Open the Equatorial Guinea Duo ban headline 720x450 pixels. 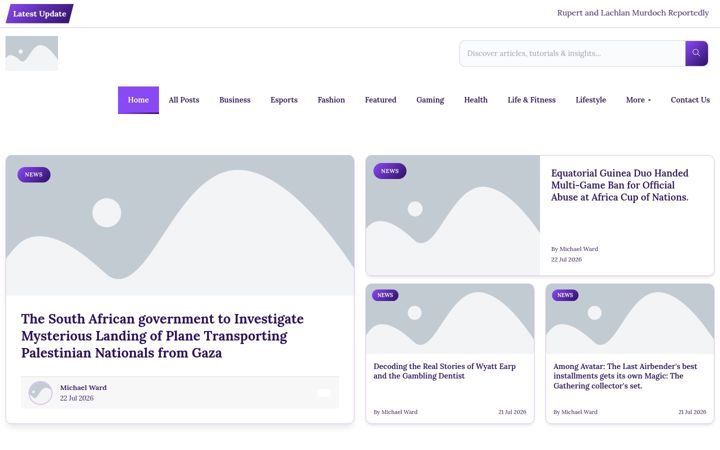(x=619, y=185)
